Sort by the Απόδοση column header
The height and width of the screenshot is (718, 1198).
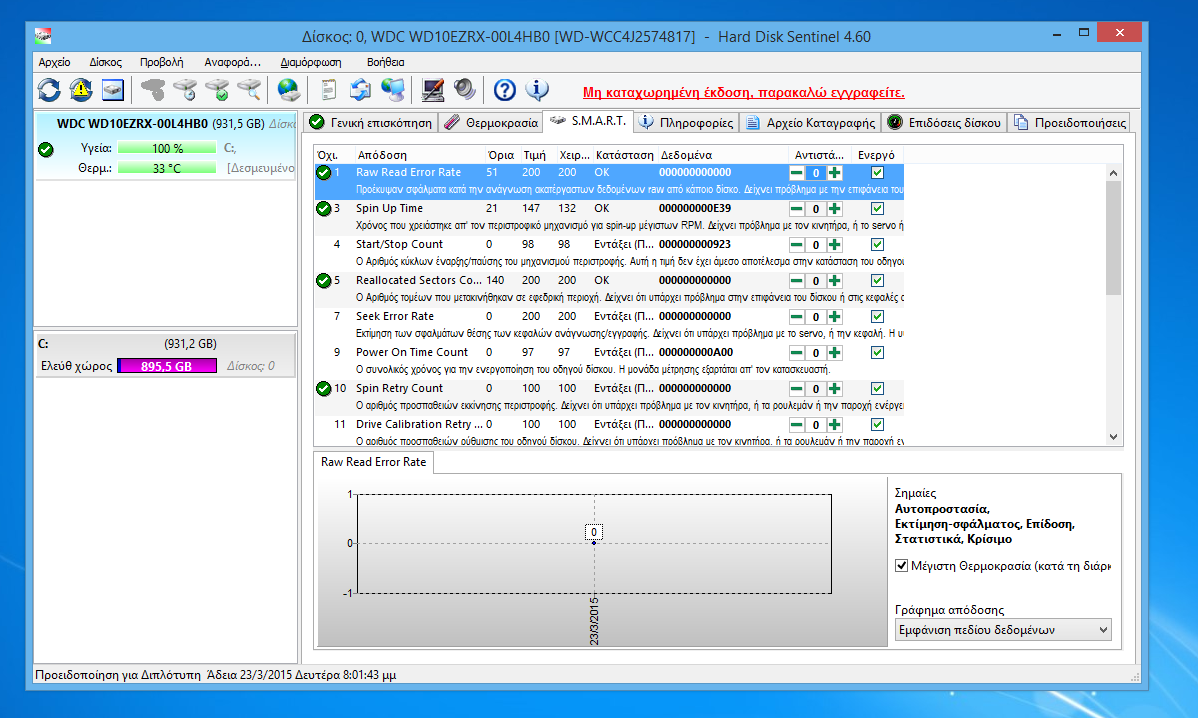coord(419,155)
